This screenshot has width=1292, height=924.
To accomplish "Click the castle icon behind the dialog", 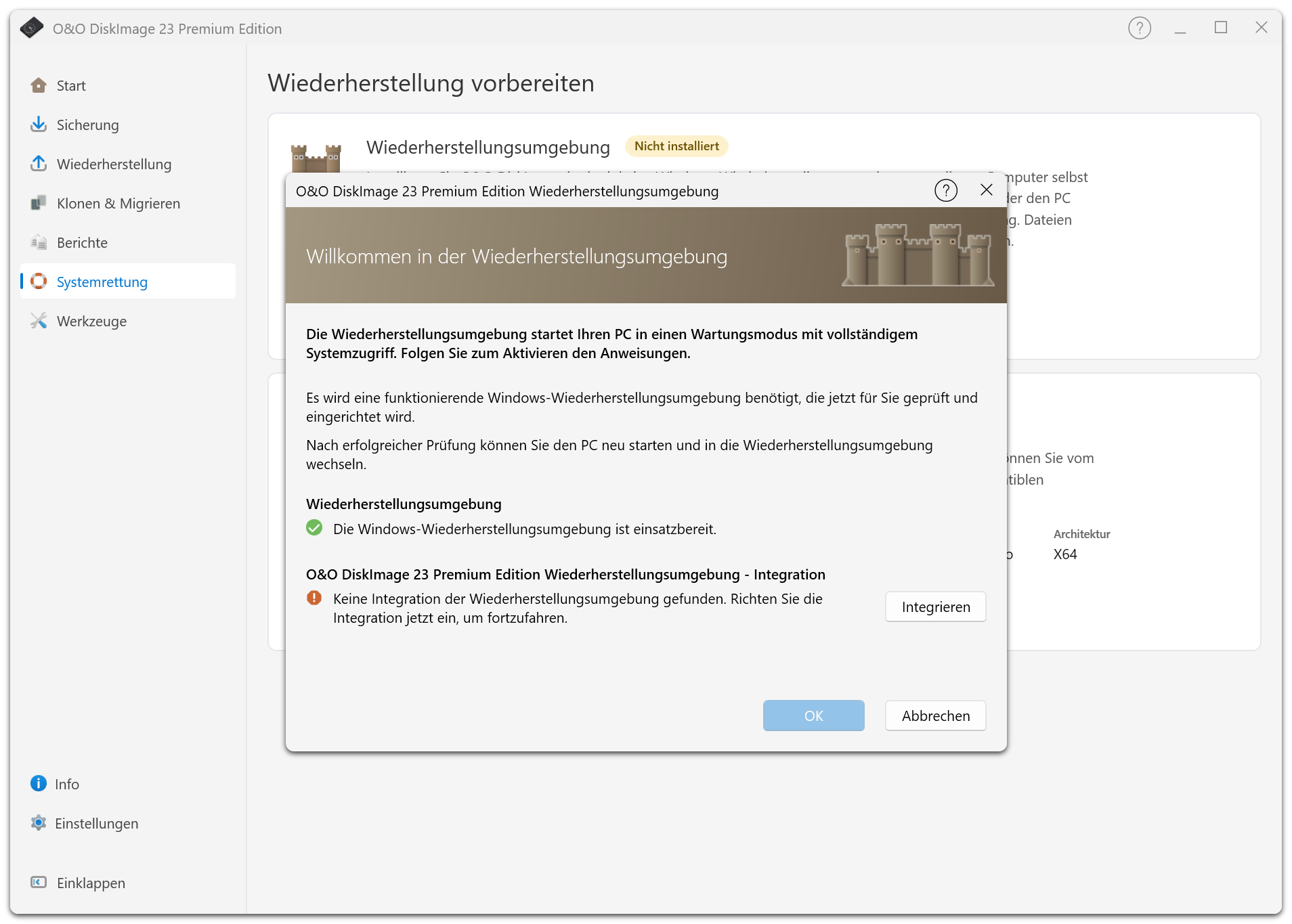I will [x=316, y=158].
